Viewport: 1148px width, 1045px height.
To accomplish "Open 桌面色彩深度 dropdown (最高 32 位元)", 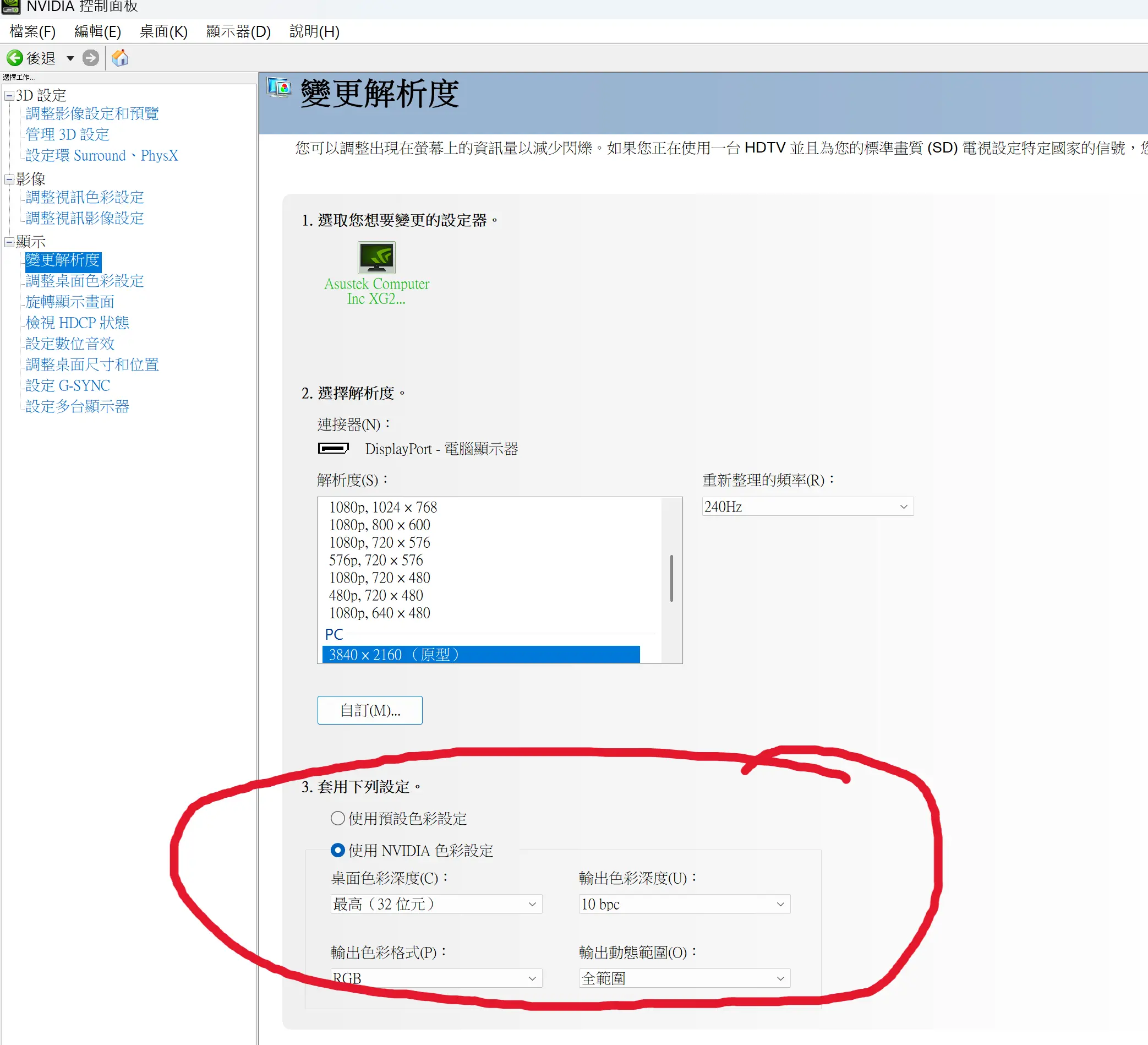I will [436, 904].
